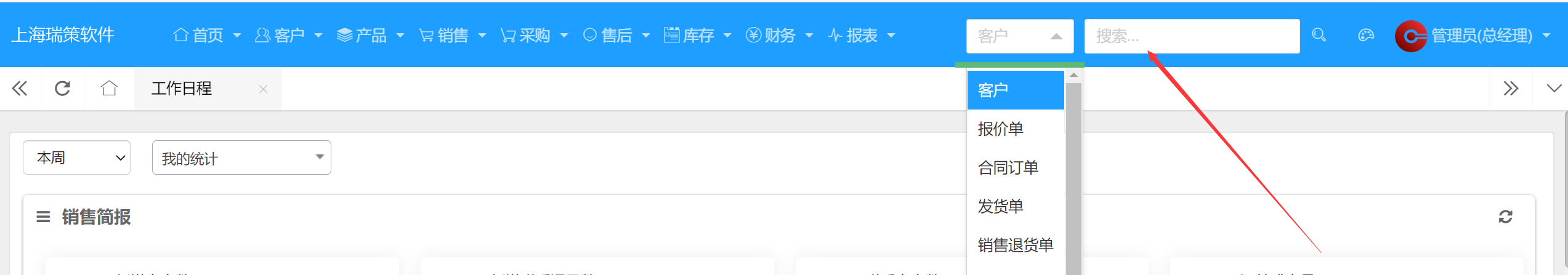Expand the 本周 period dropdown
This screenshot has width=1568, height=275.
pyautogui.click(x=76, y=157)
